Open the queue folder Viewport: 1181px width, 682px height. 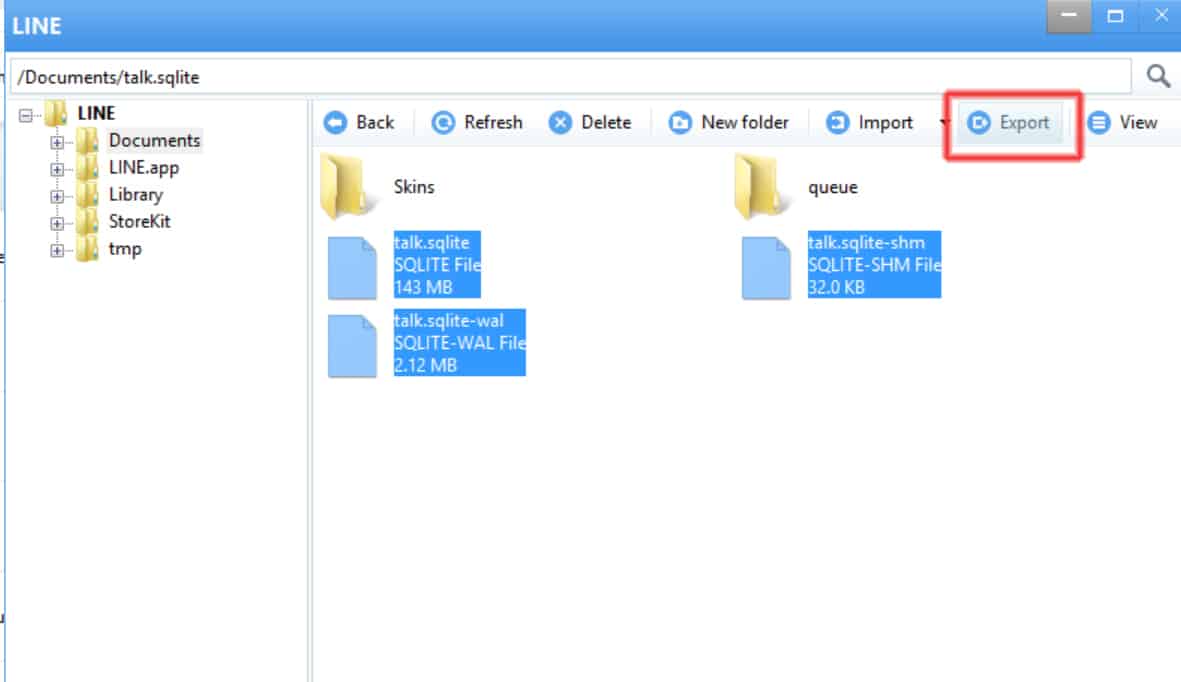pos(756,187)
